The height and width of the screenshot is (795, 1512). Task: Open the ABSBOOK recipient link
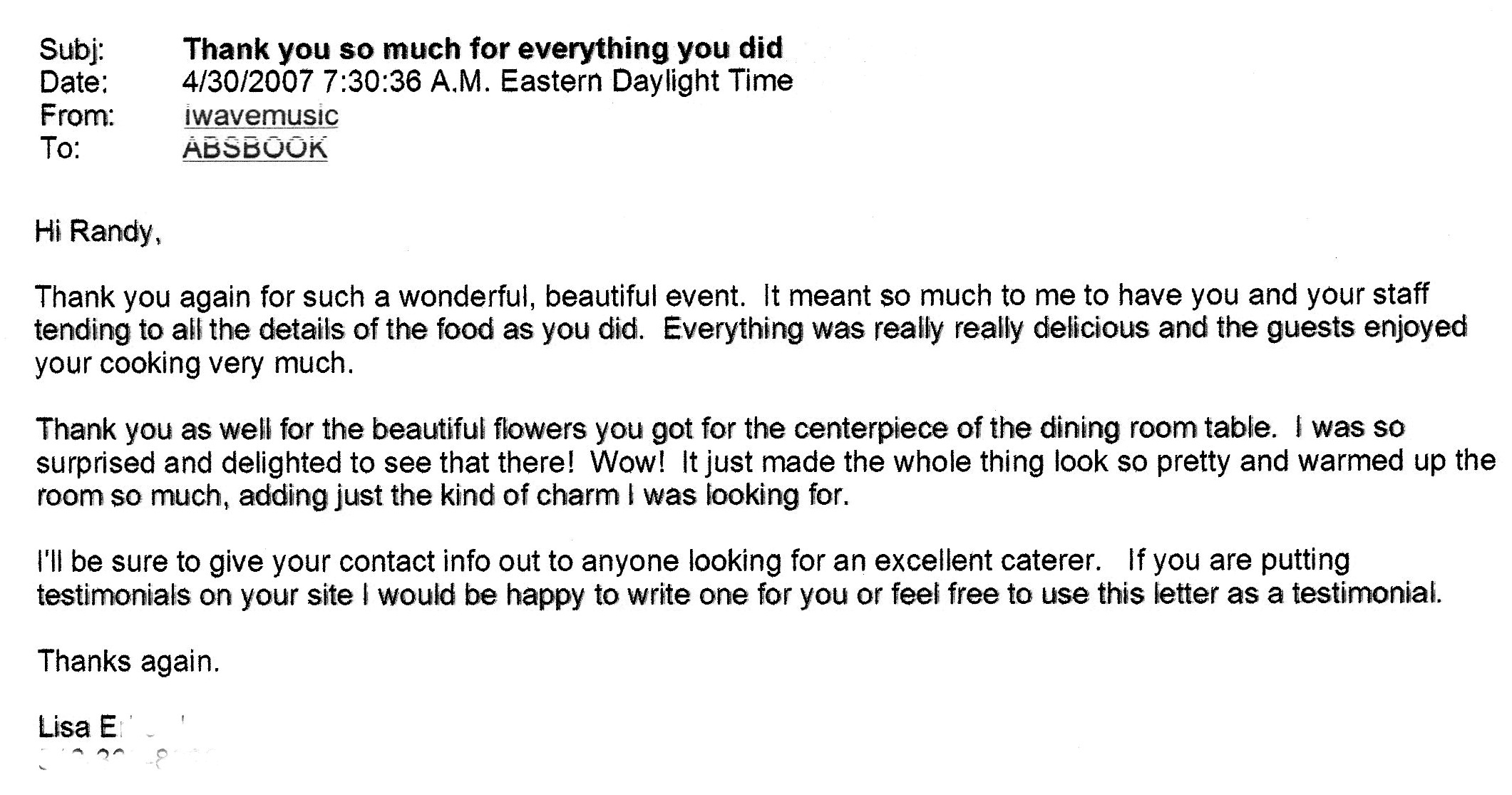pos(255,148)
